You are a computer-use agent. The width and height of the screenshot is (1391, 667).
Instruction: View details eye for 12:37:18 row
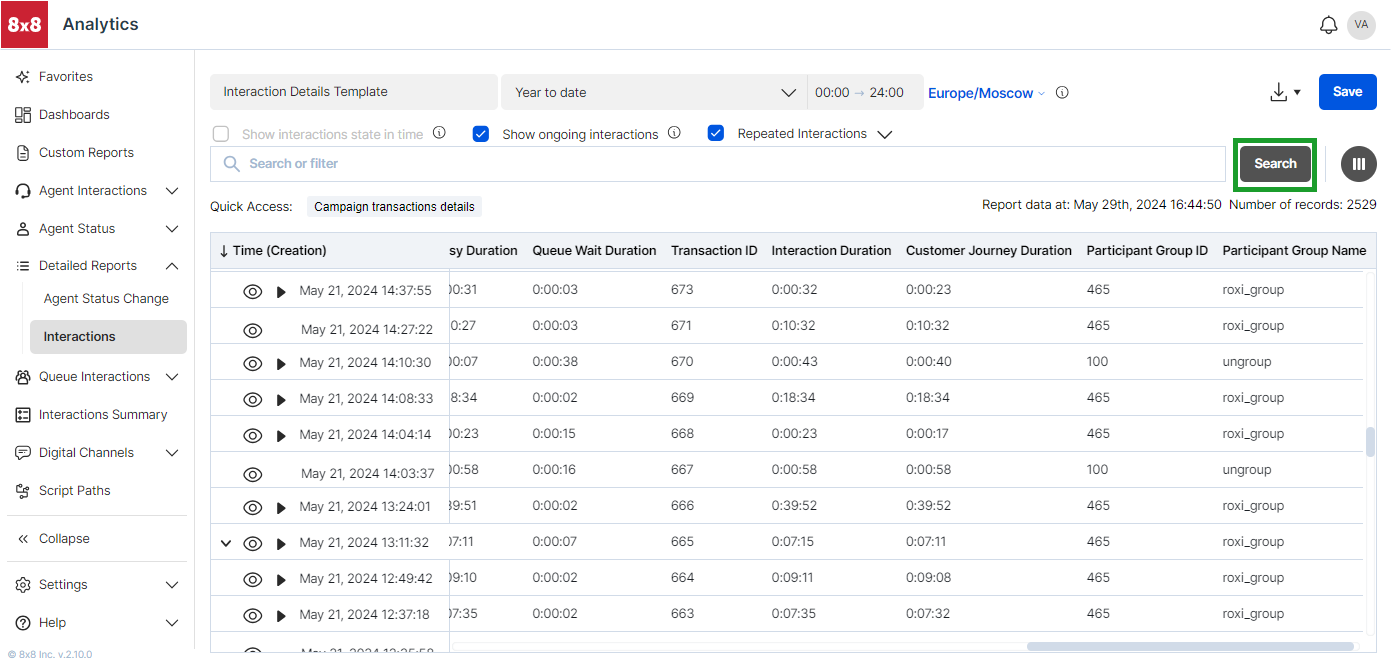[x=253, y=615]
